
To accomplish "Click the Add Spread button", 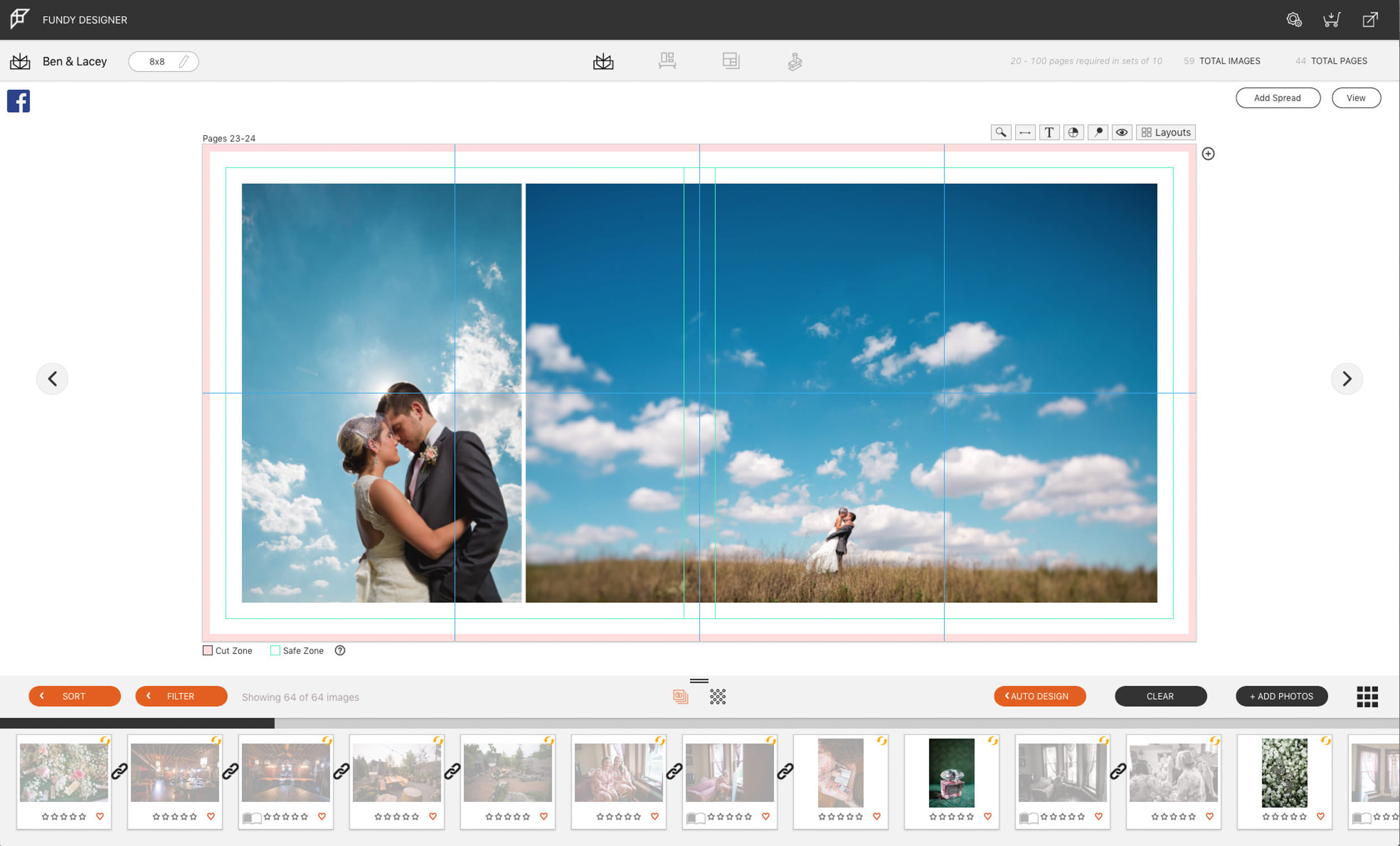I will [1278, 97].
